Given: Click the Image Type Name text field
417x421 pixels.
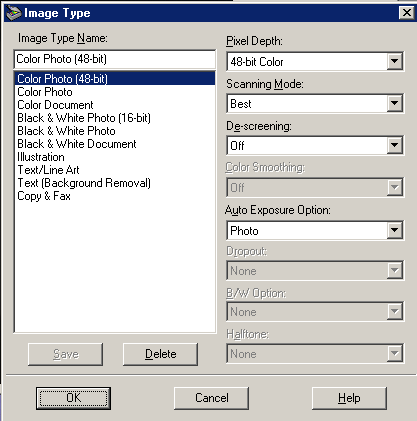Looking at the screenshot, I should pyautogui.click(x=115, y=59).
